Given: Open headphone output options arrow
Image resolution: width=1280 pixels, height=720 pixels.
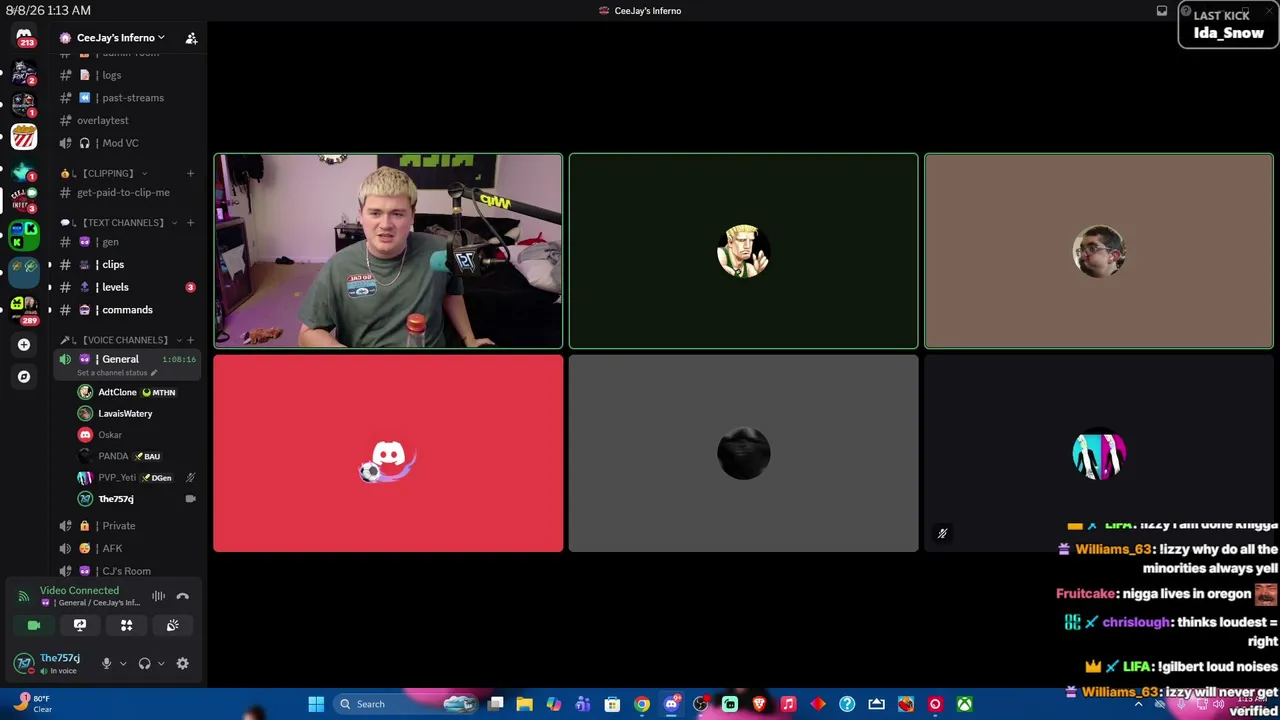Looking at the screenshot, I should pos(161,663).
